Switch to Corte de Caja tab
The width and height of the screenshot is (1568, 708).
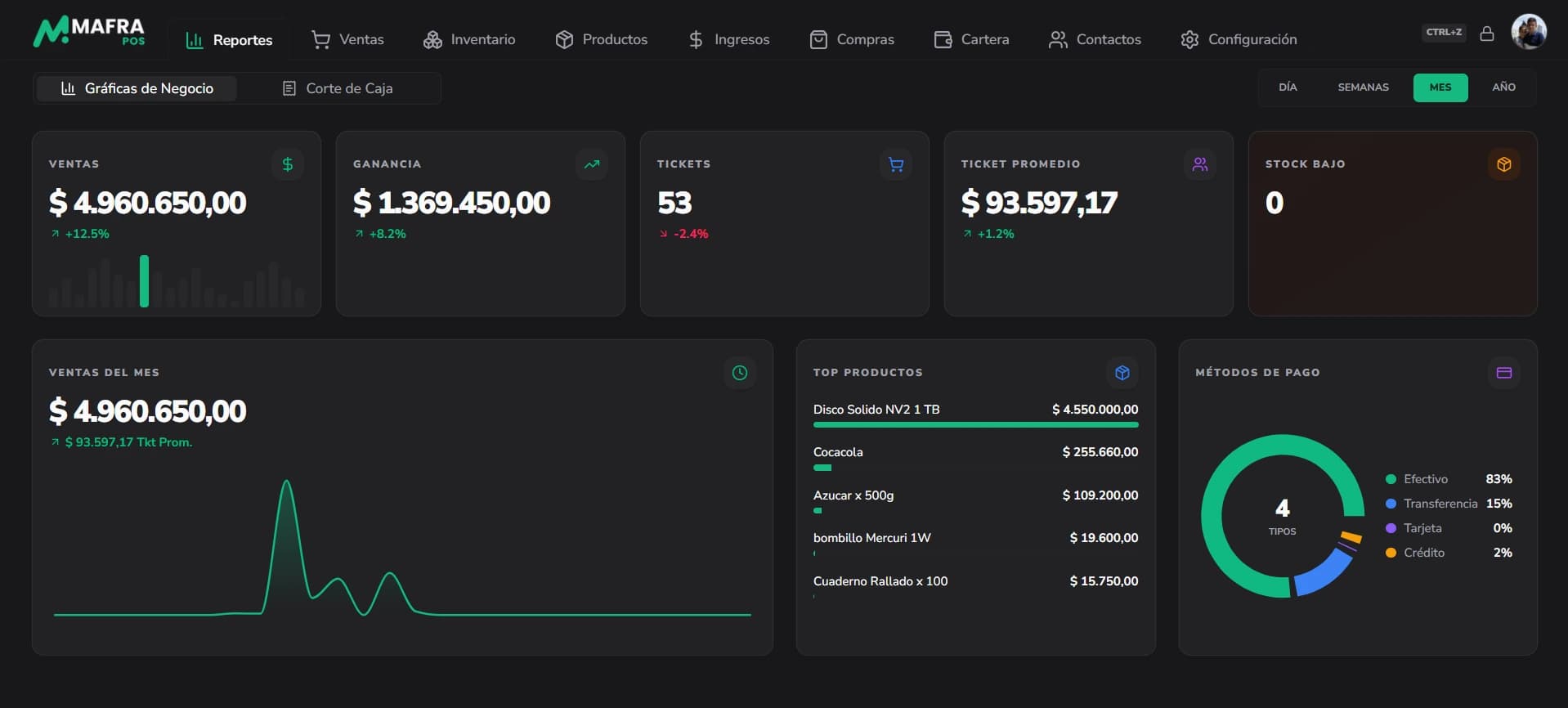[338, 88]
